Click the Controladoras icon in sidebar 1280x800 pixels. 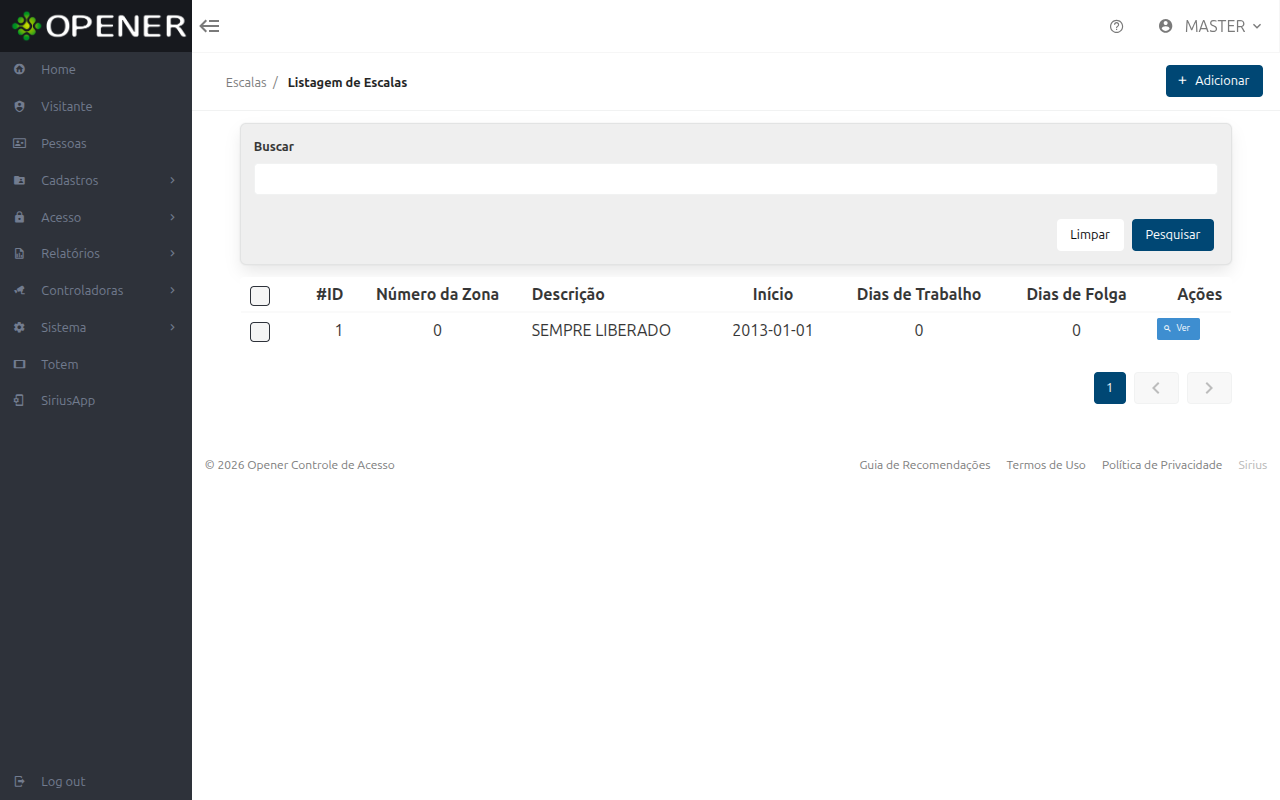(x=19, y=291)
